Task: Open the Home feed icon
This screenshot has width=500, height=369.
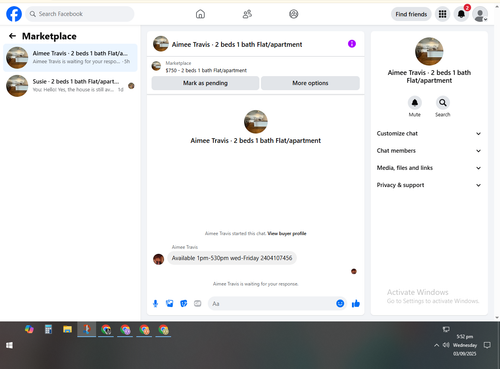Action: [x=200, y=14]
